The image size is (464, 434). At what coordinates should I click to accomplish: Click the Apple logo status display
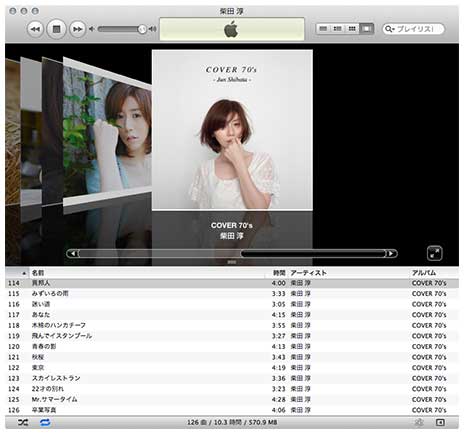(232, 29)
